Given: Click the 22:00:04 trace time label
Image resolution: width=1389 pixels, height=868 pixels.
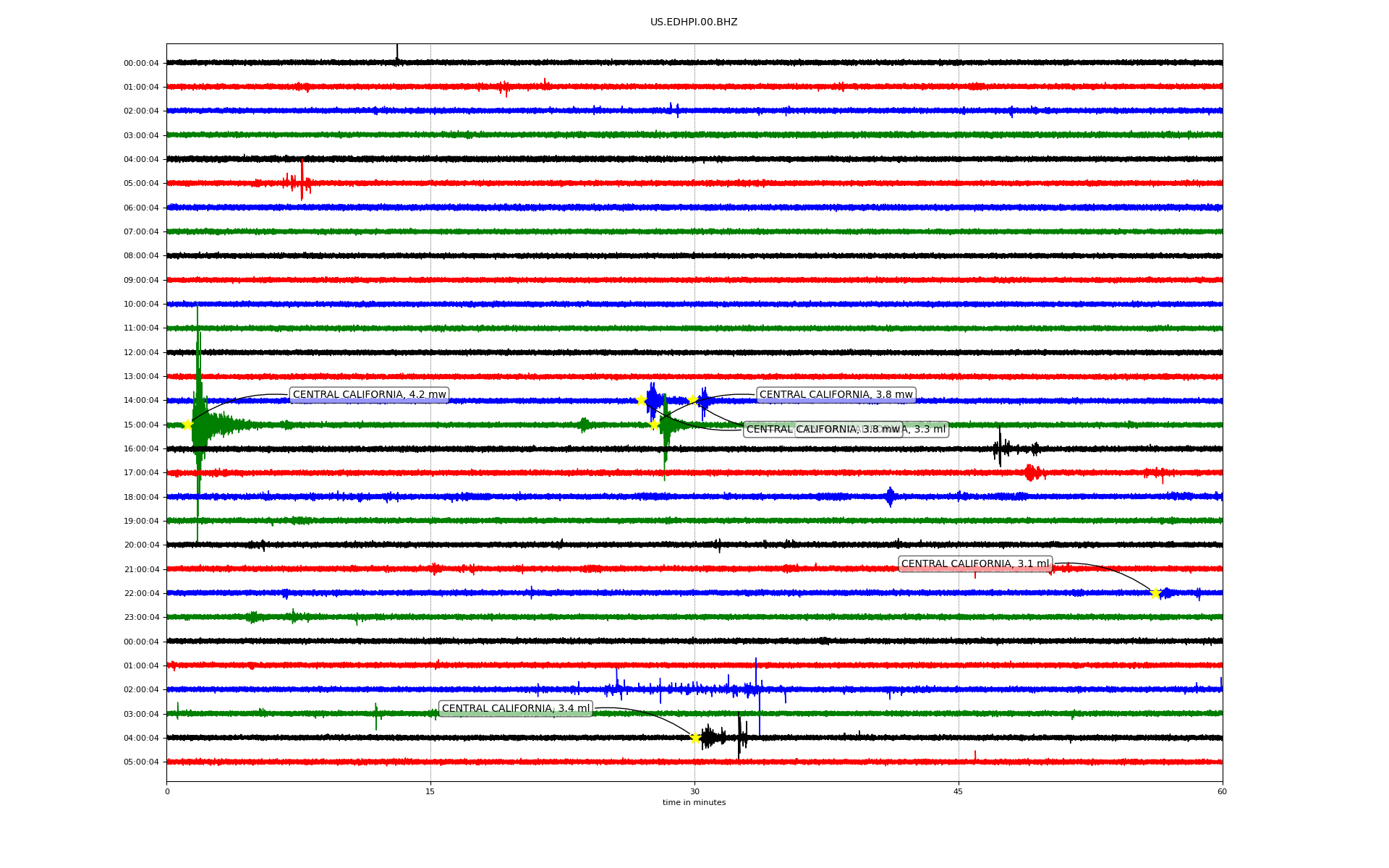Looking at the screenshot, I should [x=141, y=593].
